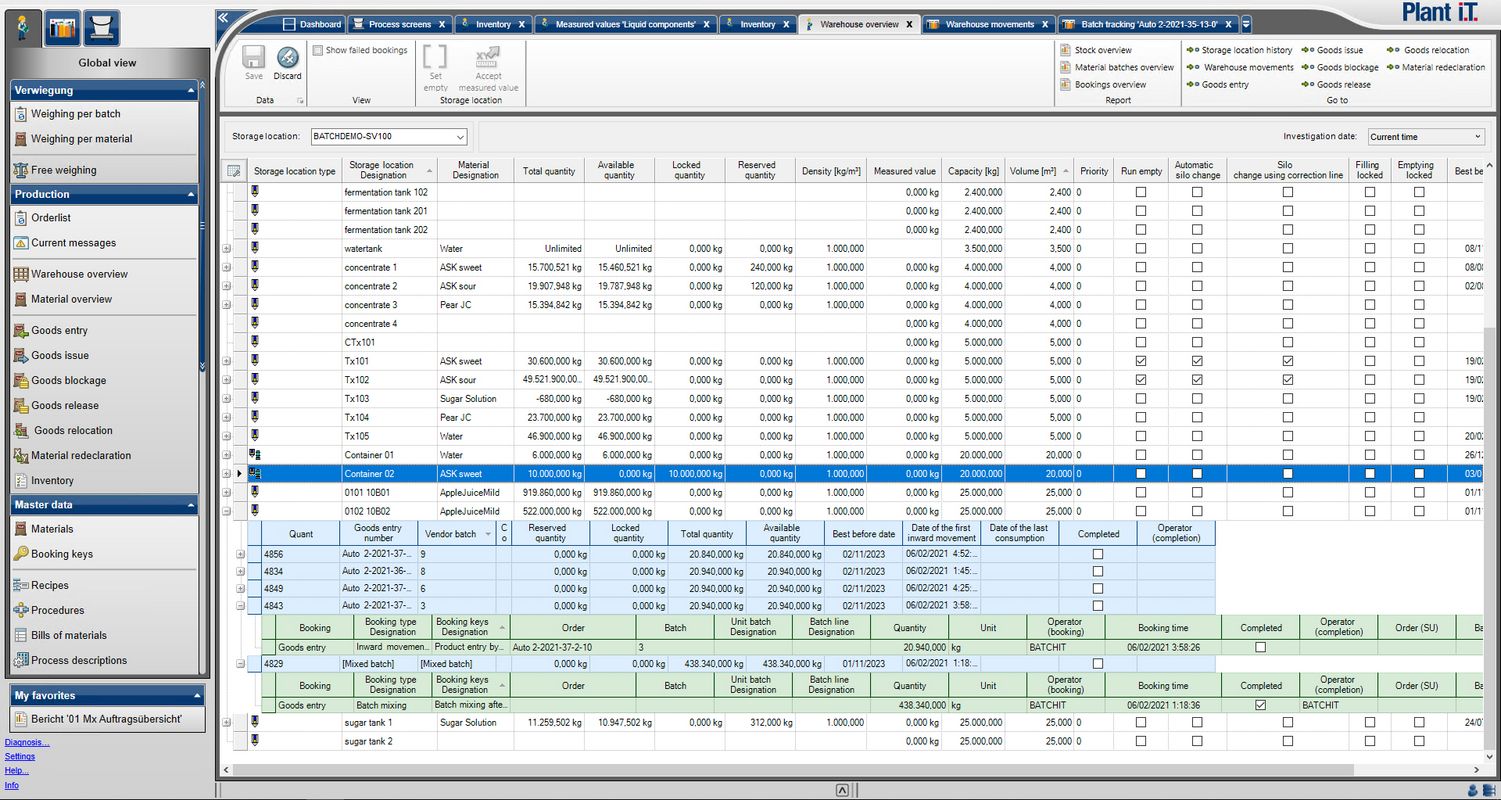Collapse quant 4843 row

pyautogui.click(x=240, y=605)
